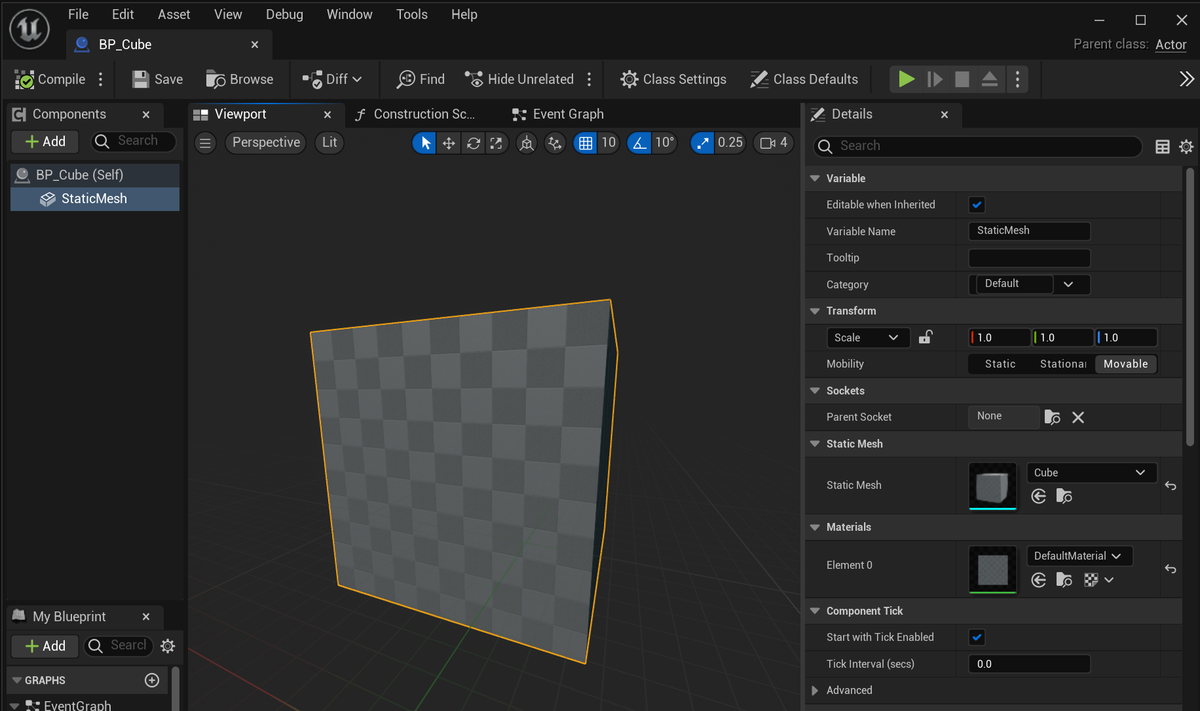The width and height of the screenshot is (1200, 711).
Task: Toggle Start with Tick Enabled checkbox
Action: 977,637
